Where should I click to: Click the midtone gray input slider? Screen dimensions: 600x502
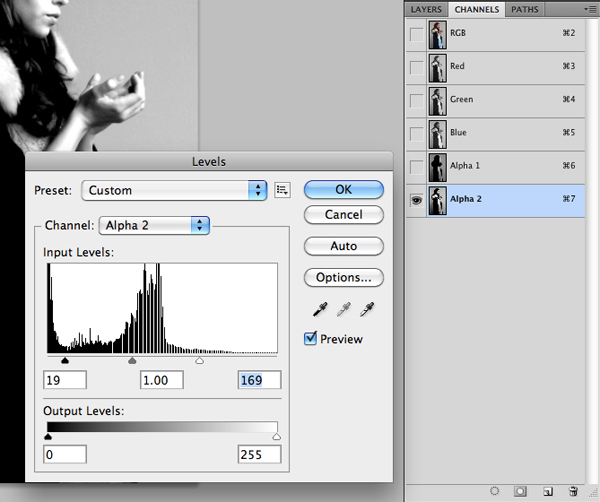pos(132,361)
